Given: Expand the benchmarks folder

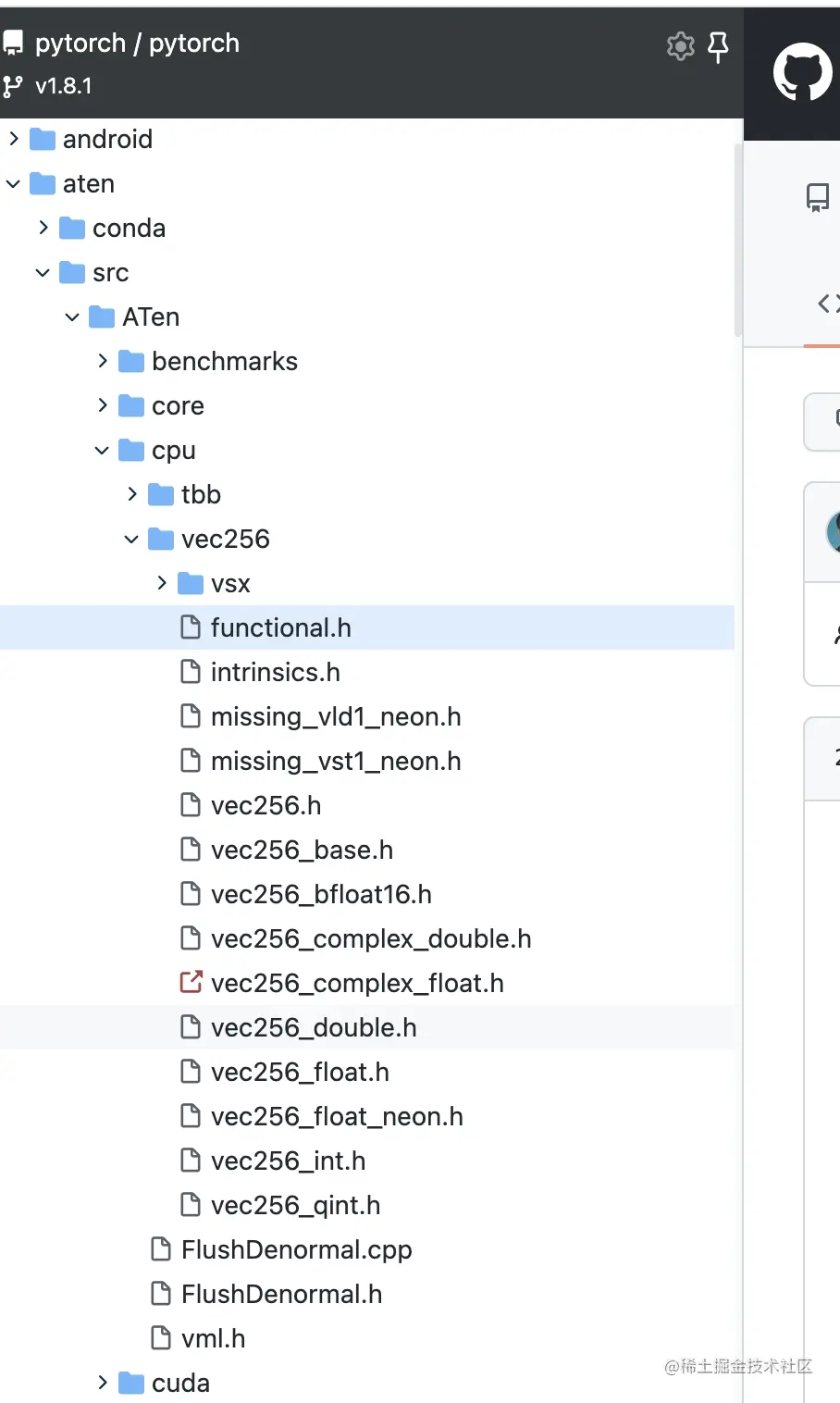Looking at the screenshot, I should [x=101, y=361].
